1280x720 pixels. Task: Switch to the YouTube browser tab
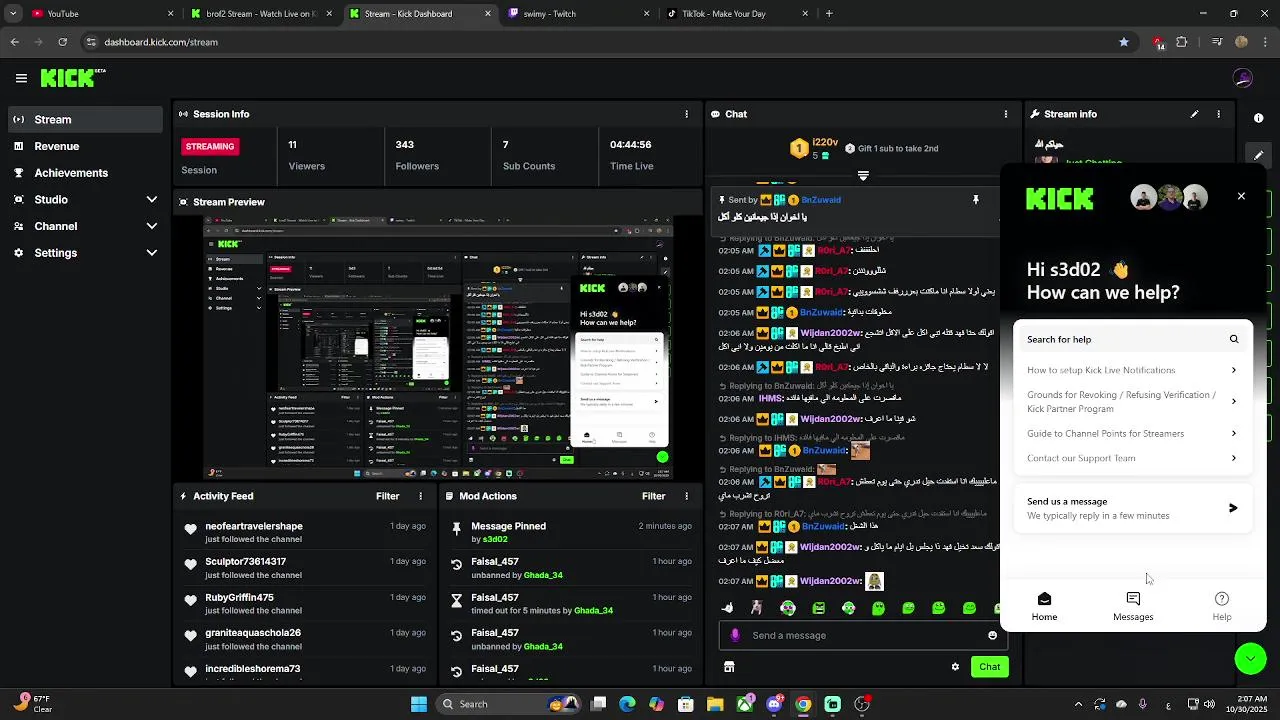point(100,14)
